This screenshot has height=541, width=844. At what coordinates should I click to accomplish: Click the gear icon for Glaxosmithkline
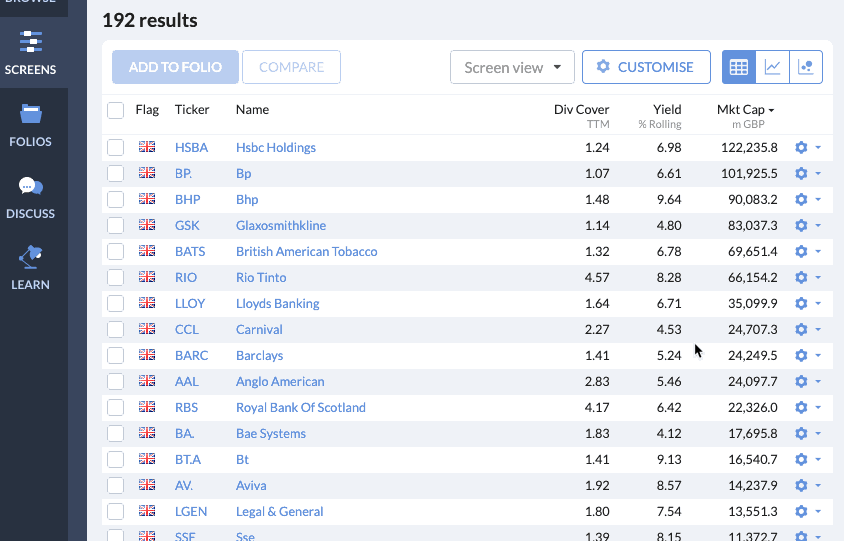click(x=801, y=226)
